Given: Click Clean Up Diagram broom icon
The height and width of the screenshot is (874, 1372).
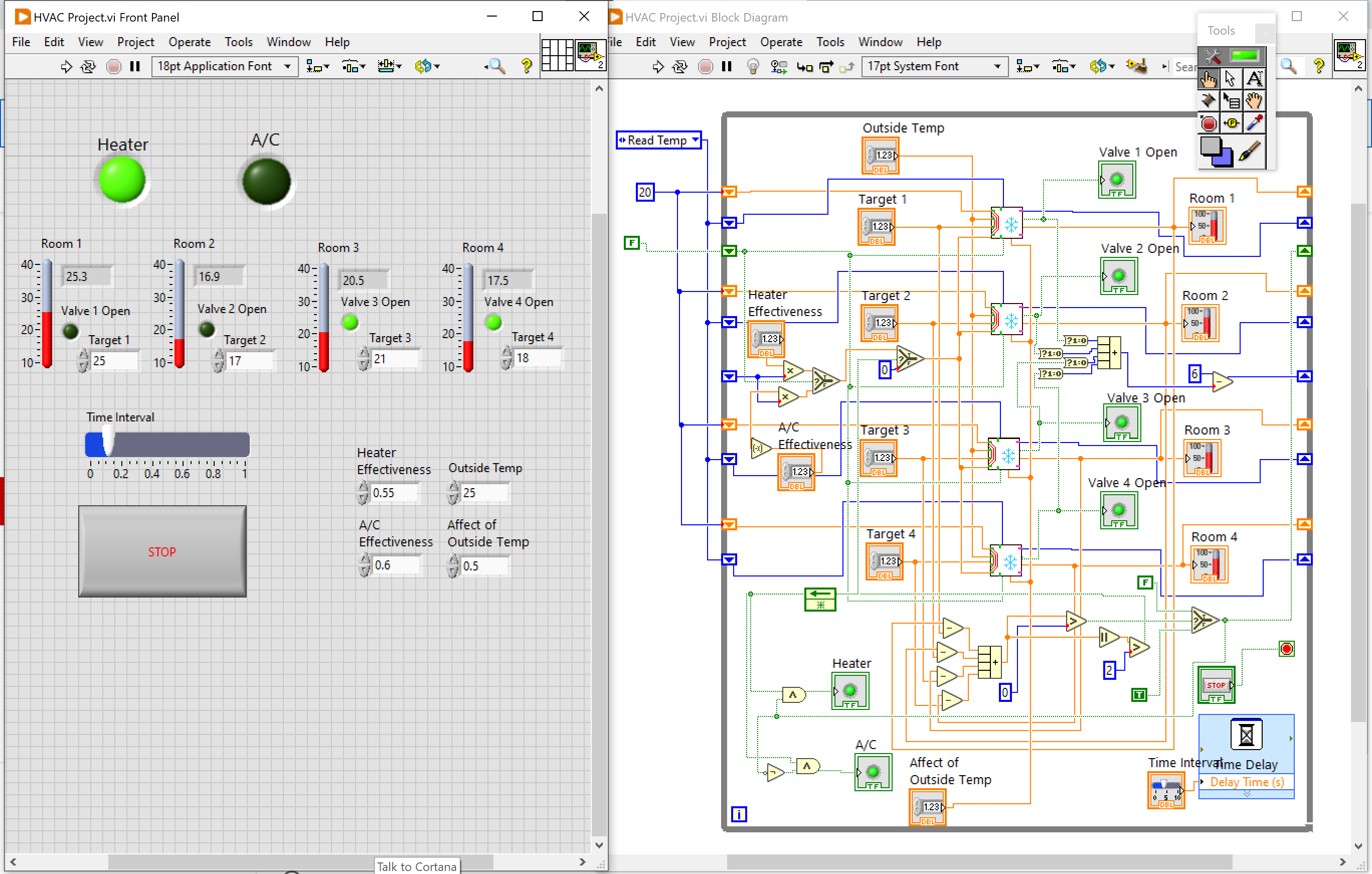Looking at the screenshot, I should [1136, 66].
